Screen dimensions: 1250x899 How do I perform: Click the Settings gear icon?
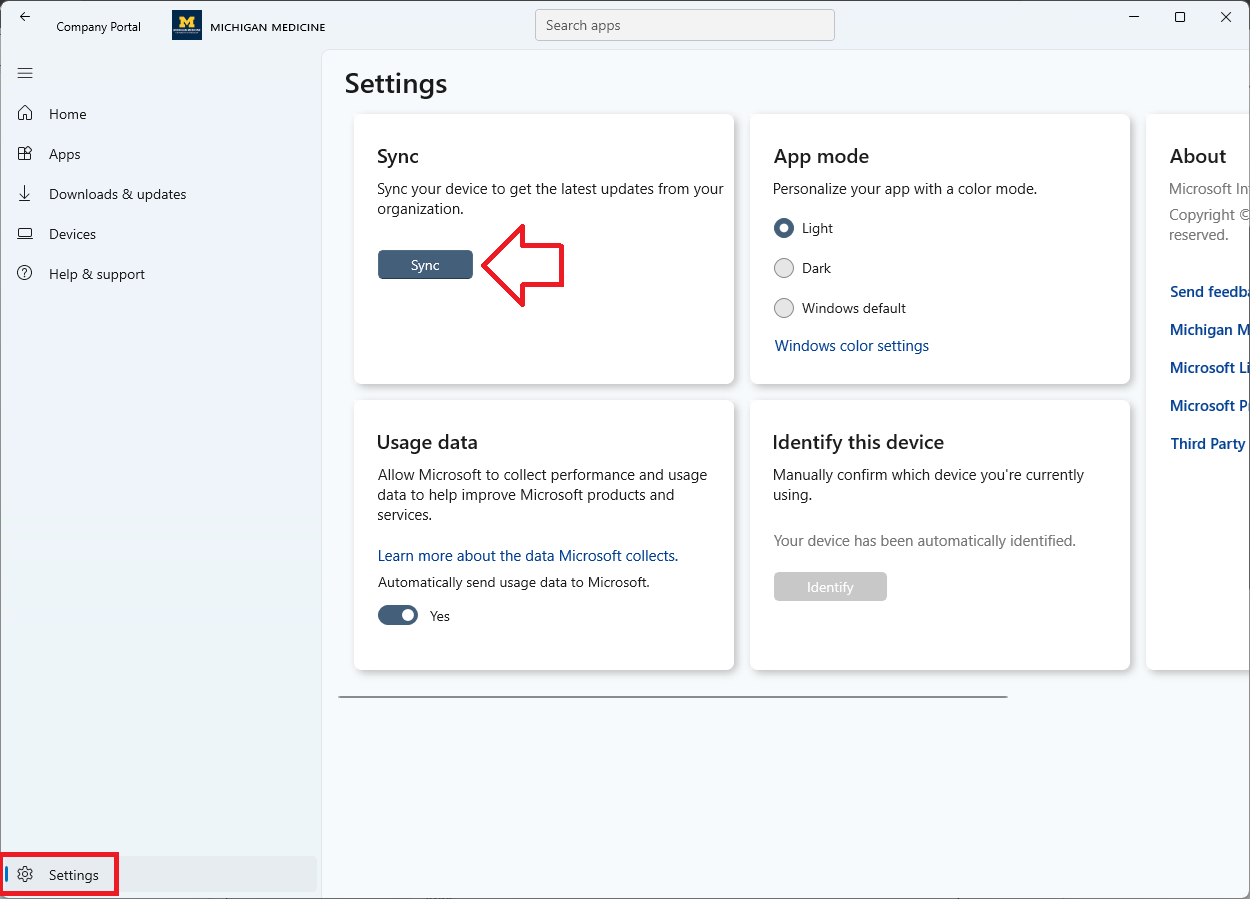[x=26, y=875]
